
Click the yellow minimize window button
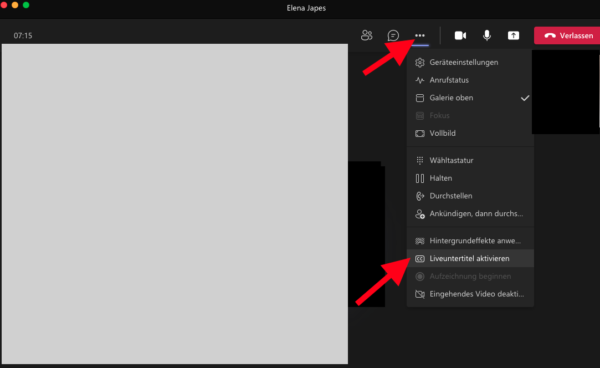click(x=15, y=5)
